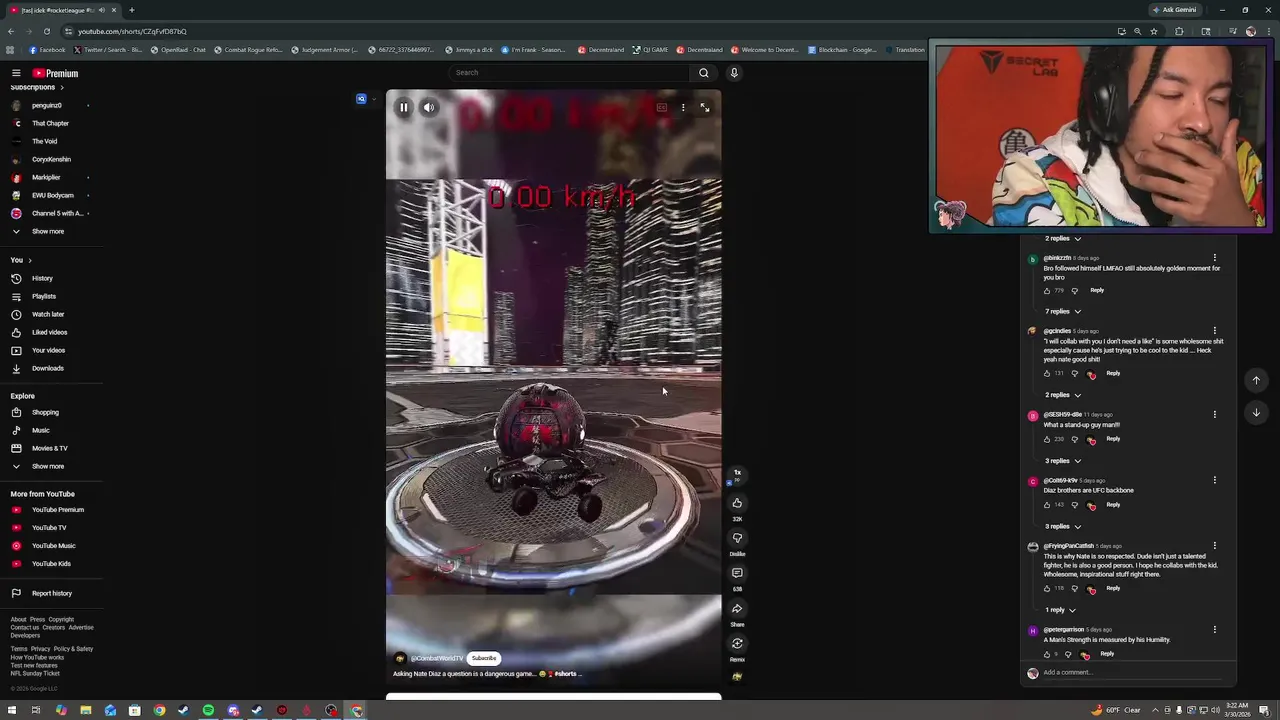Enter fullscreen on the Short player
The height and width of the screenshot is (720, 1280).
pyautogui.click(x=705, y=107)
